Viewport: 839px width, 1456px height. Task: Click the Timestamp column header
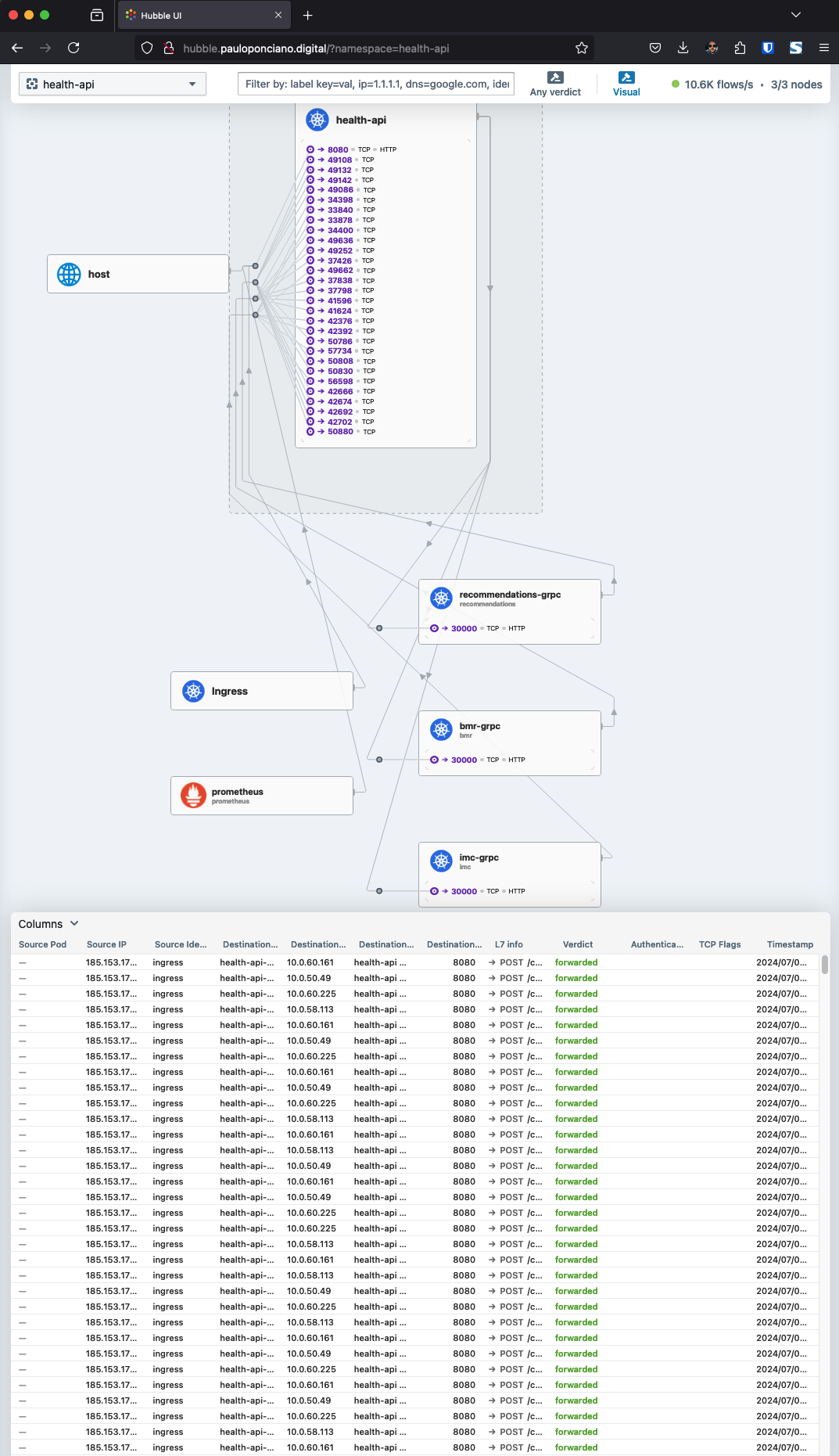point(790,944)
